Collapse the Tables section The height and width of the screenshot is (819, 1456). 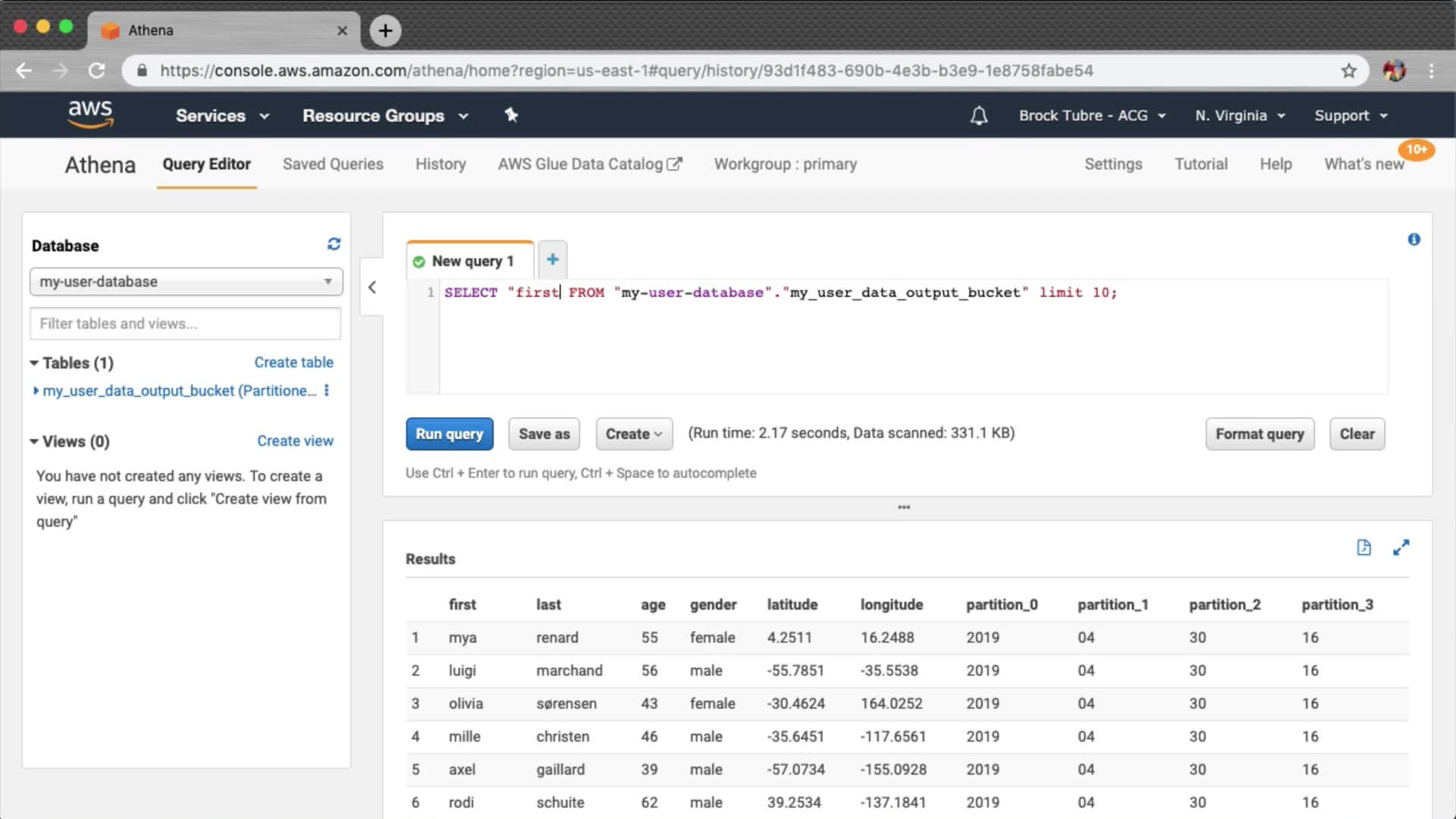(34, 363)
